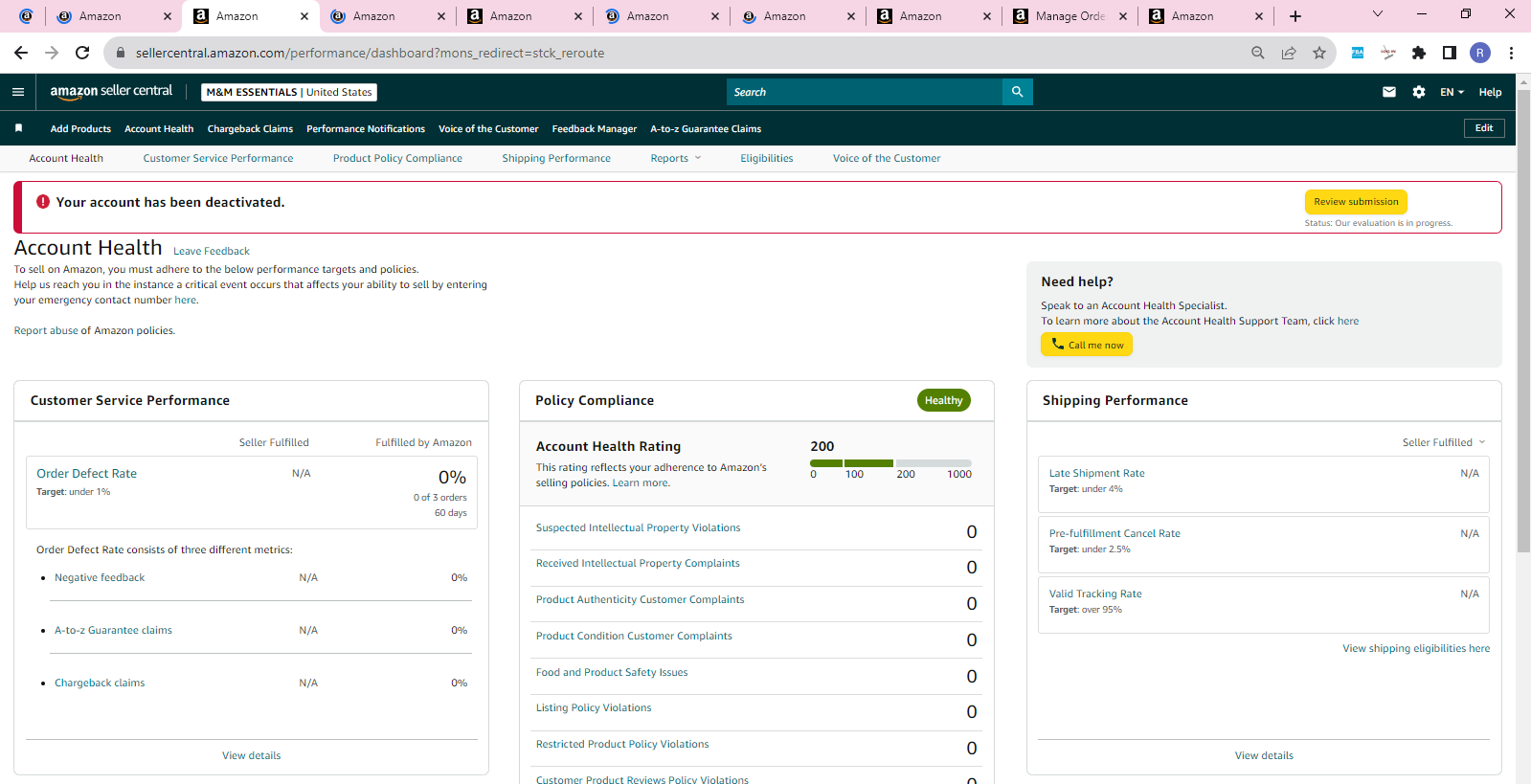Go back with the browser back arrow
The width and height of the screenshot is (1531, 784).
(x=21, y=53)
